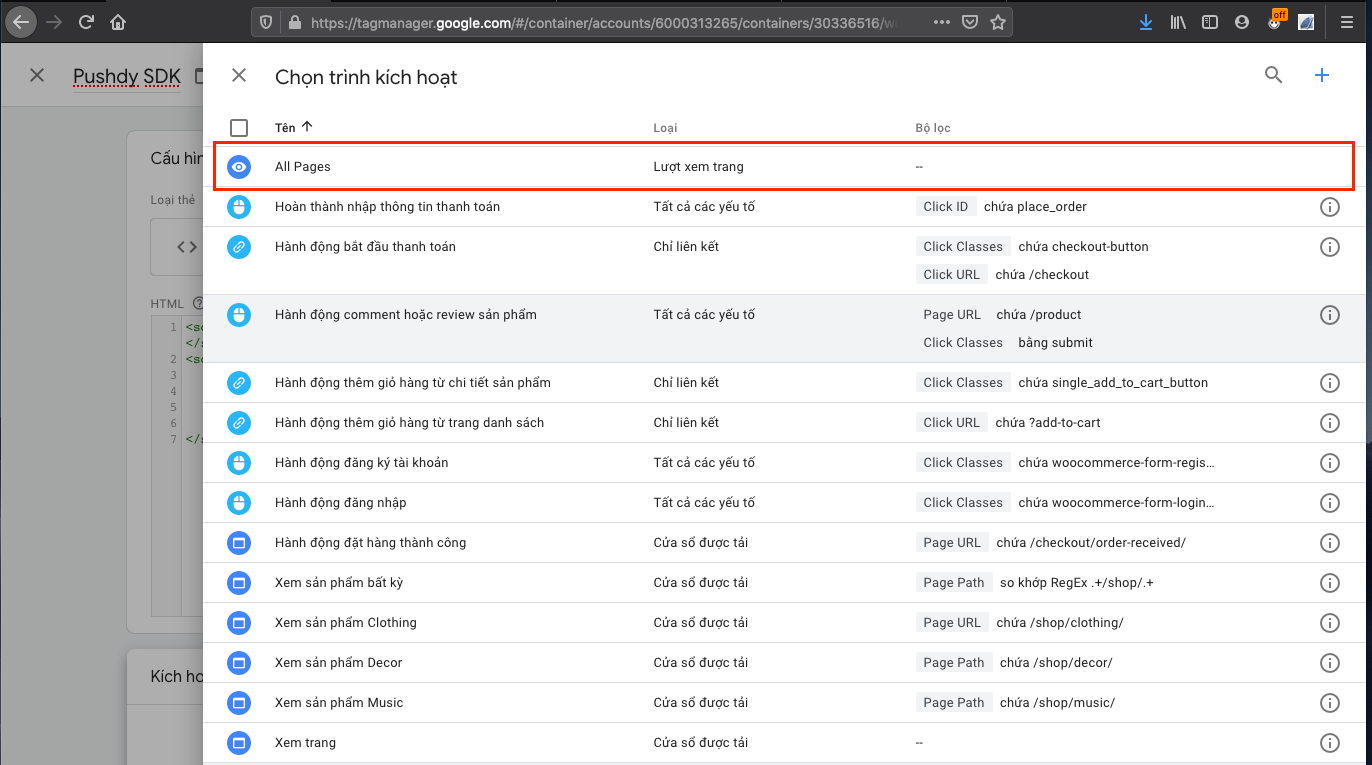Reload the page with refresh button
Viewport: 1372px width, 765px height.
coord(86,22)
